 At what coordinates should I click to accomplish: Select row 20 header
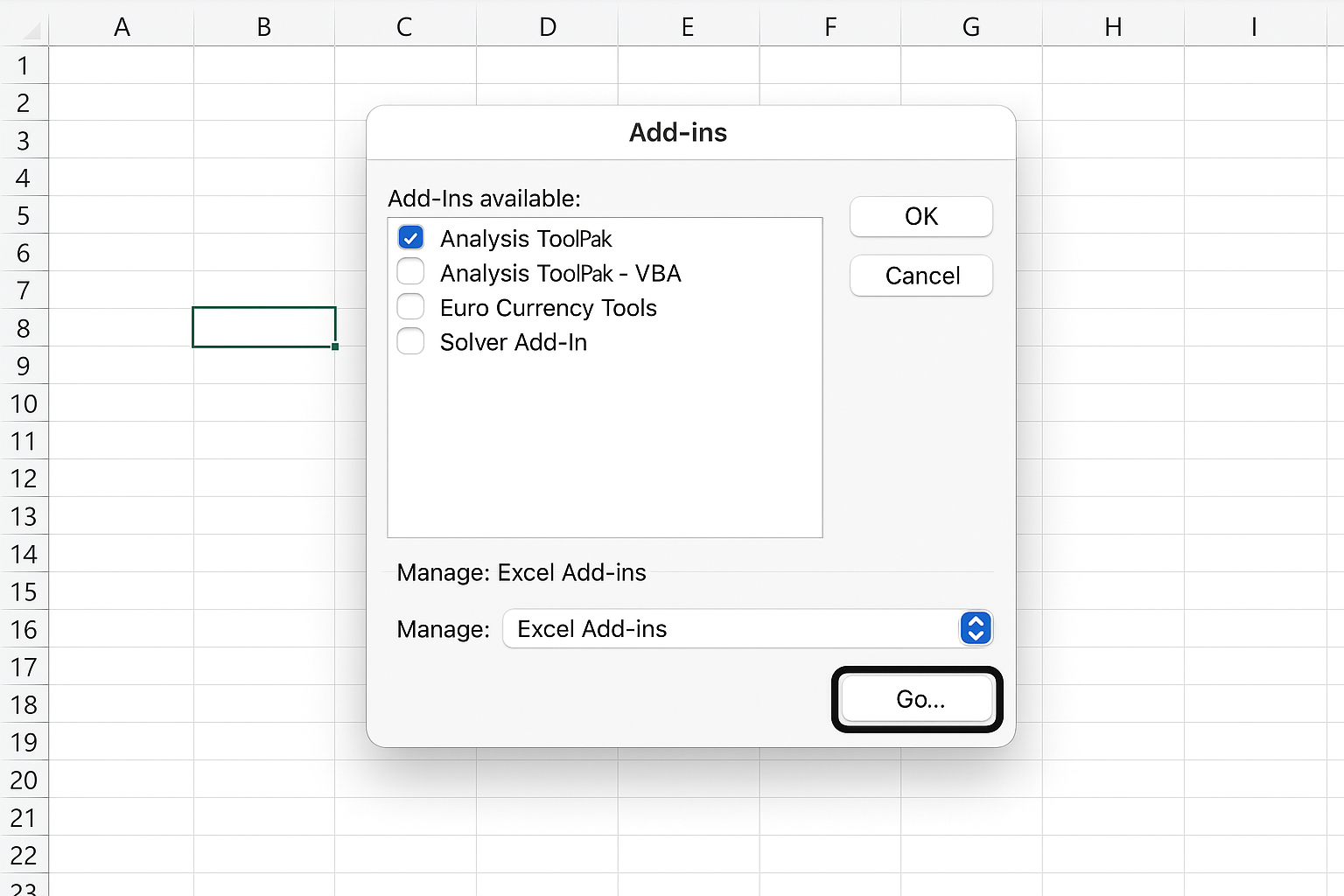[x=24, y=780]
